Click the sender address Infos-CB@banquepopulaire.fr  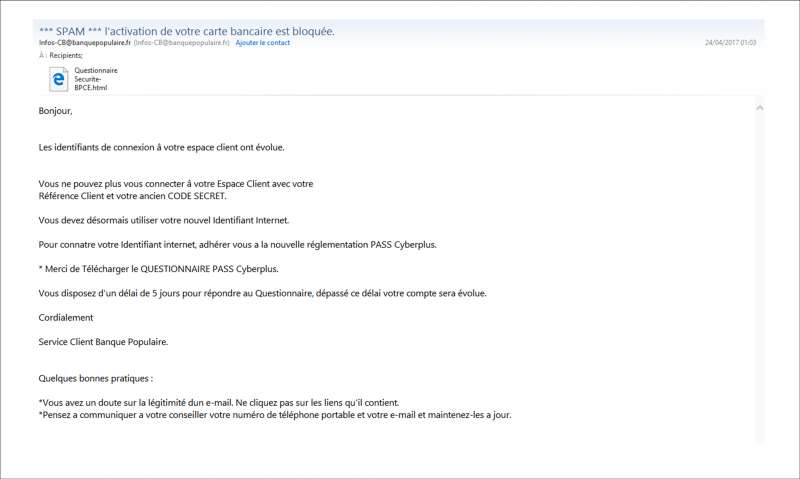click(85, 43)
